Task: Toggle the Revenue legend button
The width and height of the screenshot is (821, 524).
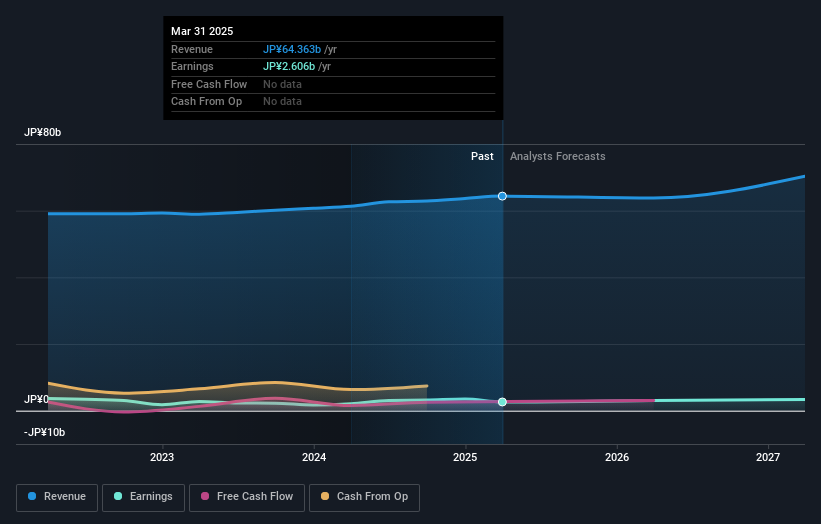Action: pos(57,497)
